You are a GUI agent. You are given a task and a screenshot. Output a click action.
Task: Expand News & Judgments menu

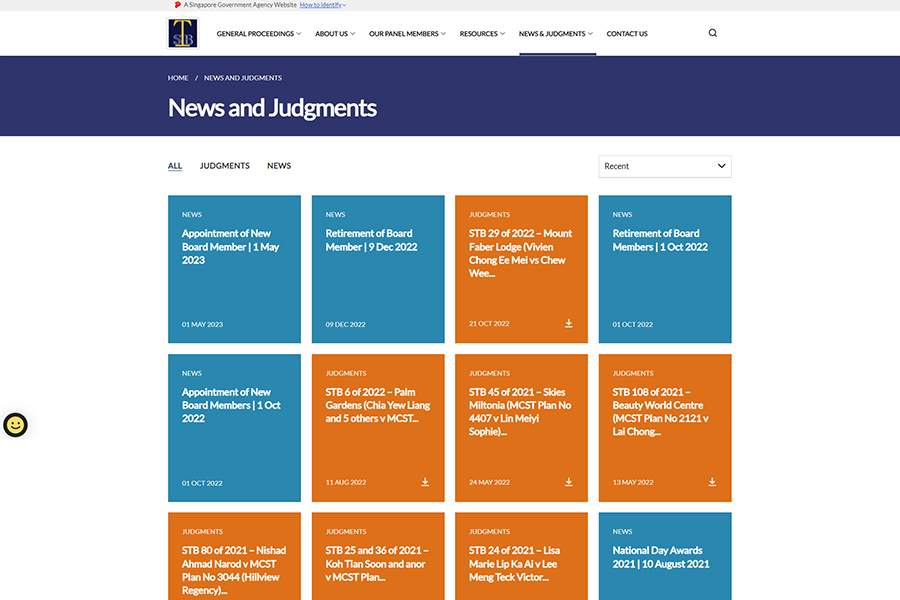click(556, 34)
